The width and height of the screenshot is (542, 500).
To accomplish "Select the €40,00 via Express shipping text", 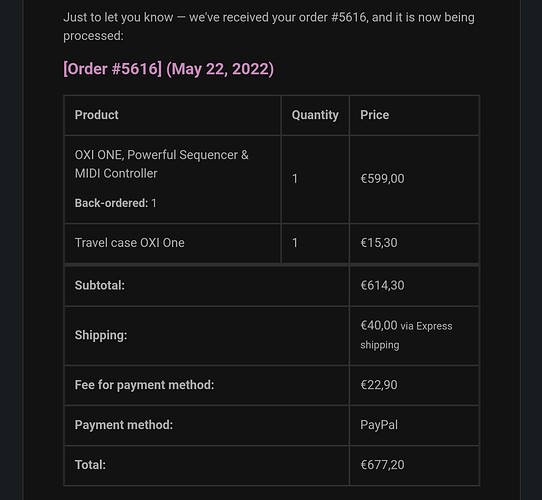I will point(406,335).
